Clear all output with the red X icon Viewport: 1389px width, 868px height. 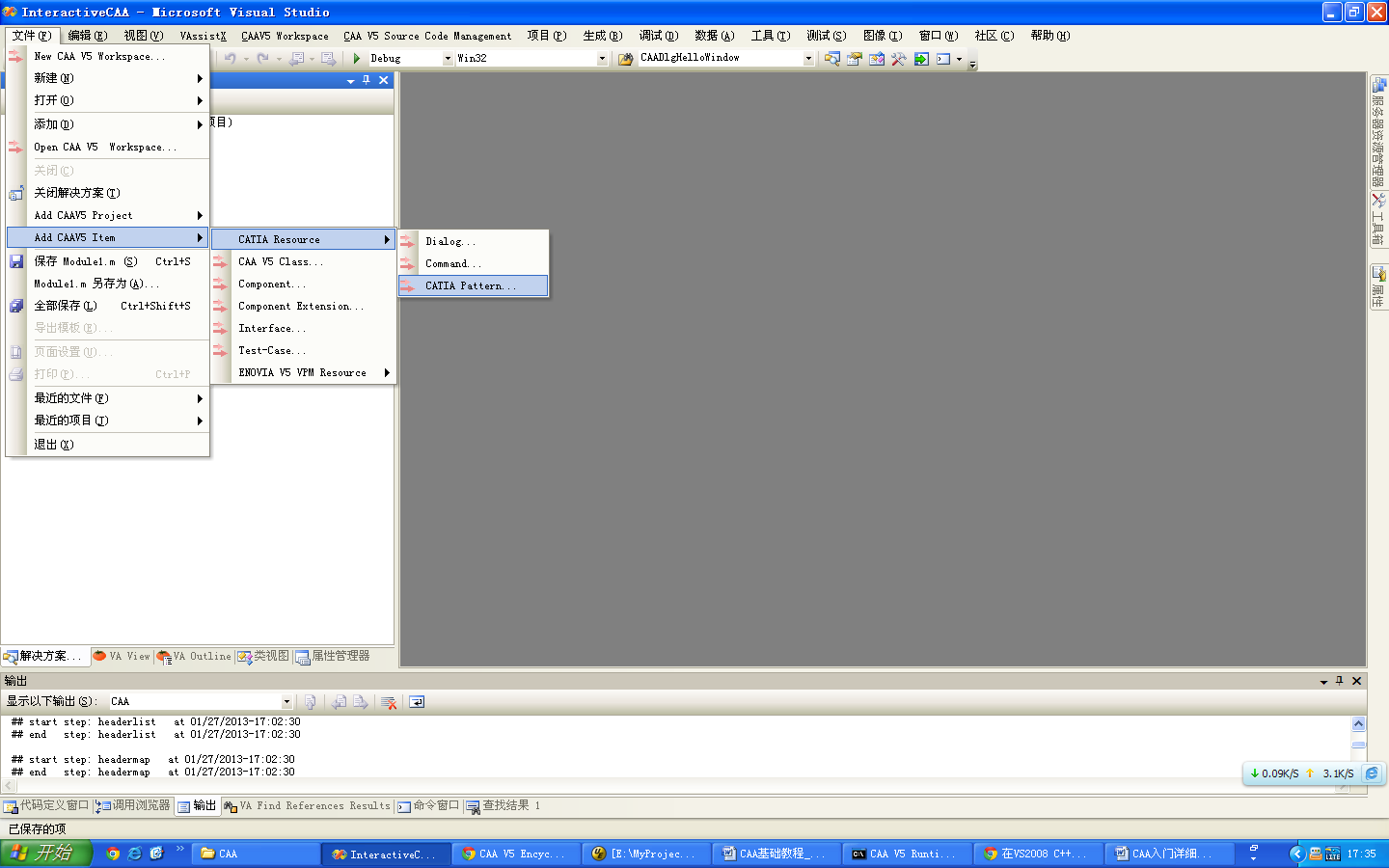coord(389,702)
